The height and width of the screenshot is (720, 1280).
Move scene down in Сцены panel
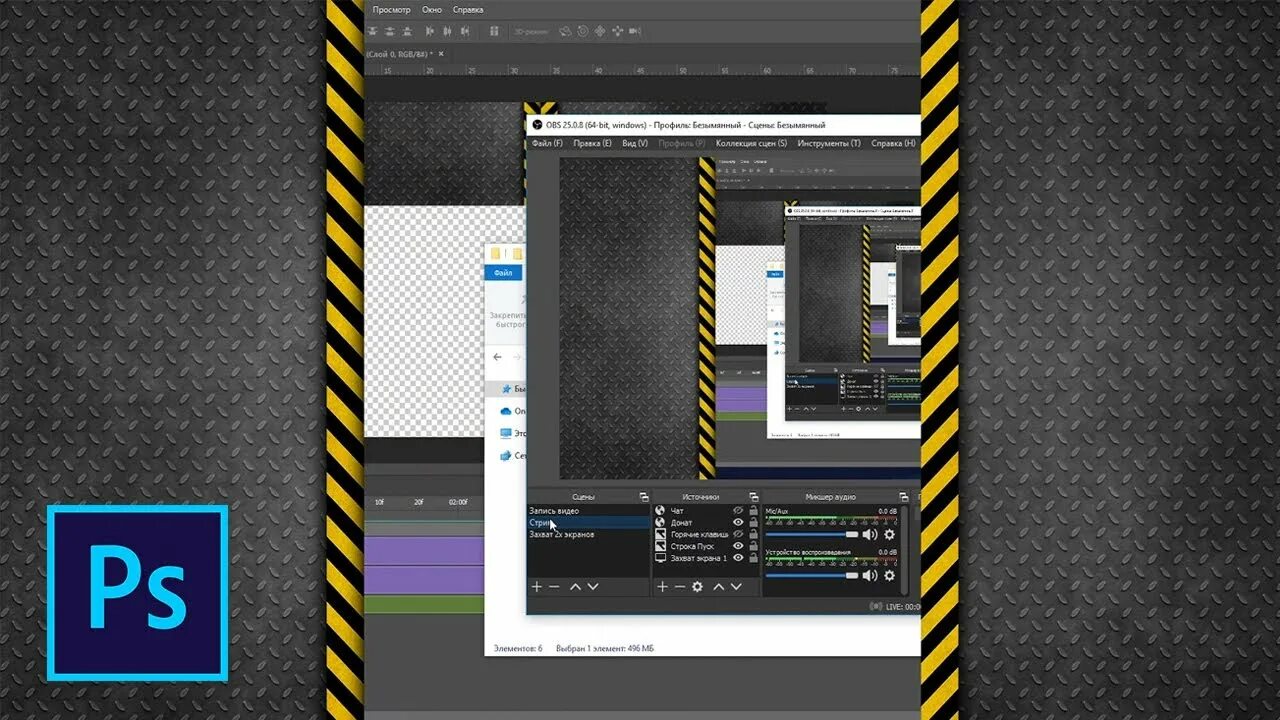(592, 587)
